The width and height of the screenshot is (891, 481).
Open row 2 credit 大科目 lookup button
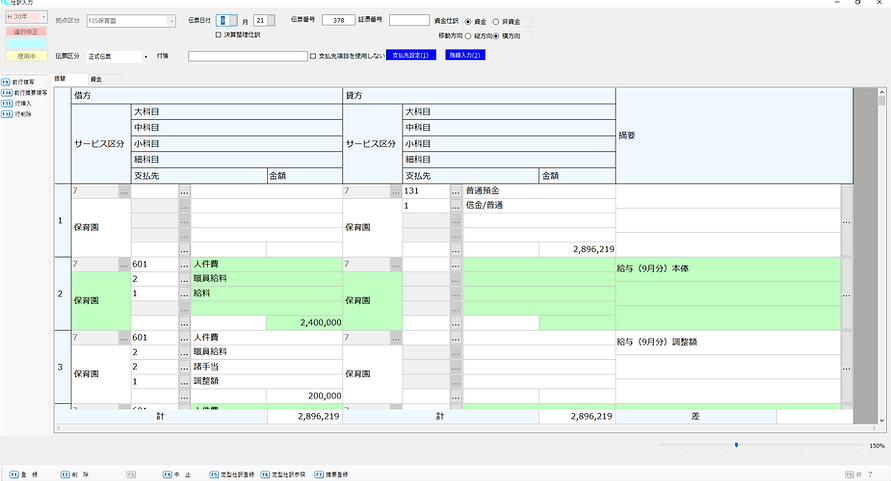[x=456, y=265]
